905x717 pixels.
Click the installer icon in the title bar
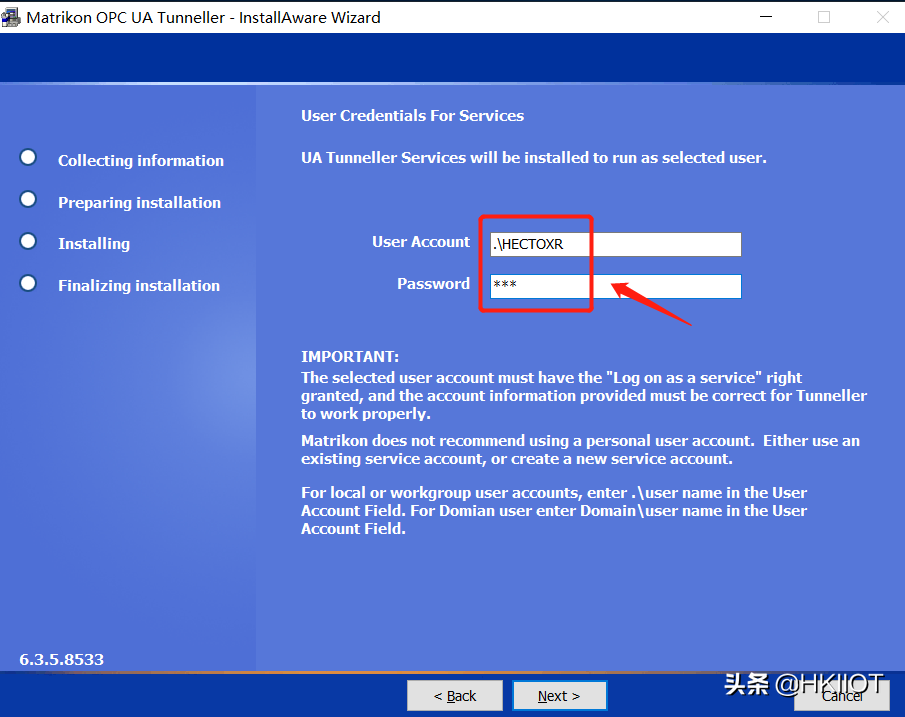pyautogui.click(x=11, y=17)
